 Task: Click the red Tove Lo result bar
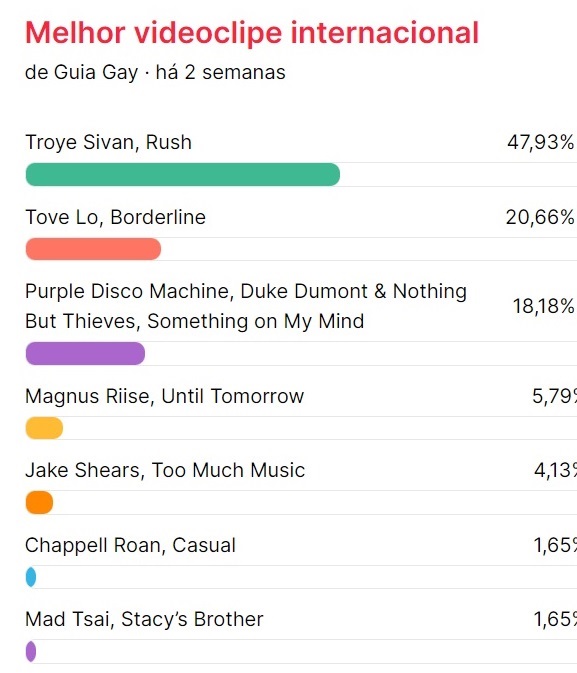(93, 249)
